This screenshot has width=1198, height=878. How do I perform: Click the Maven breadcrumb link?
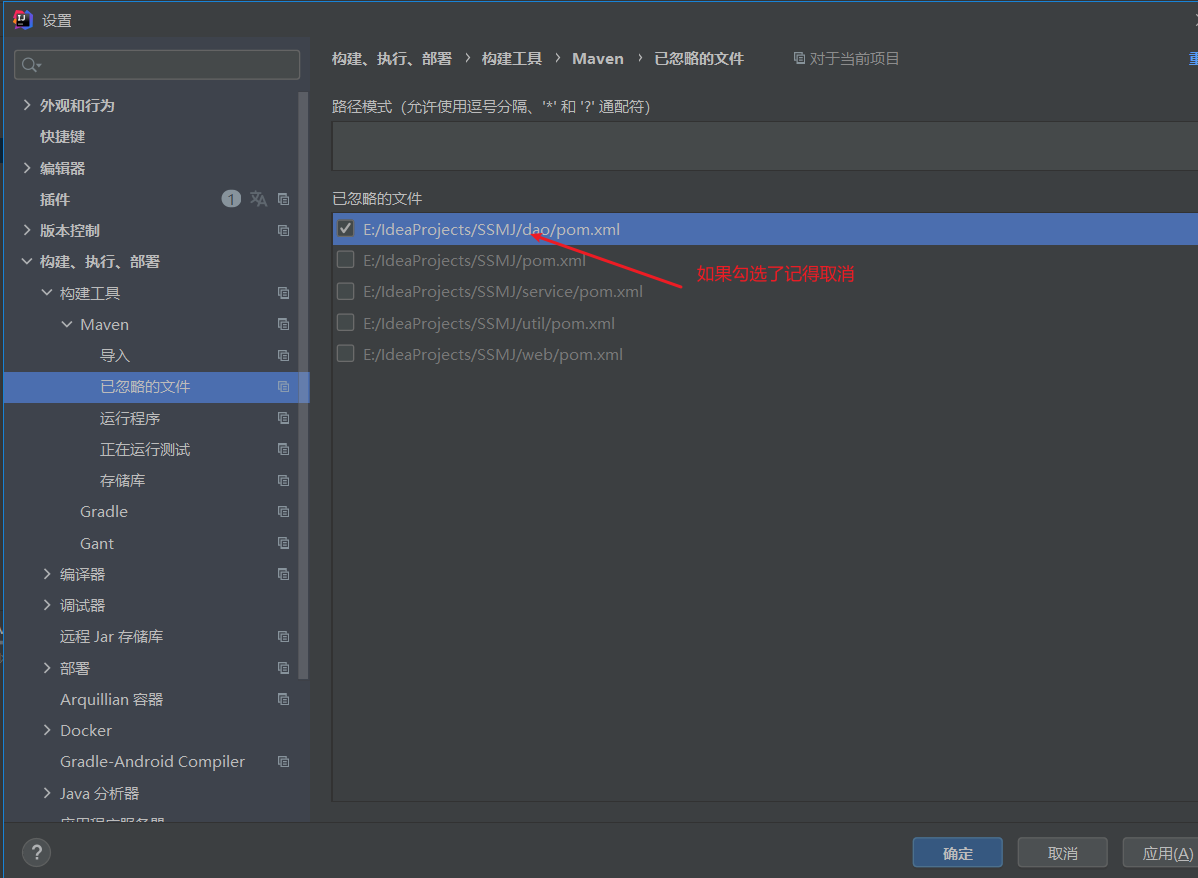click(597, 59)
